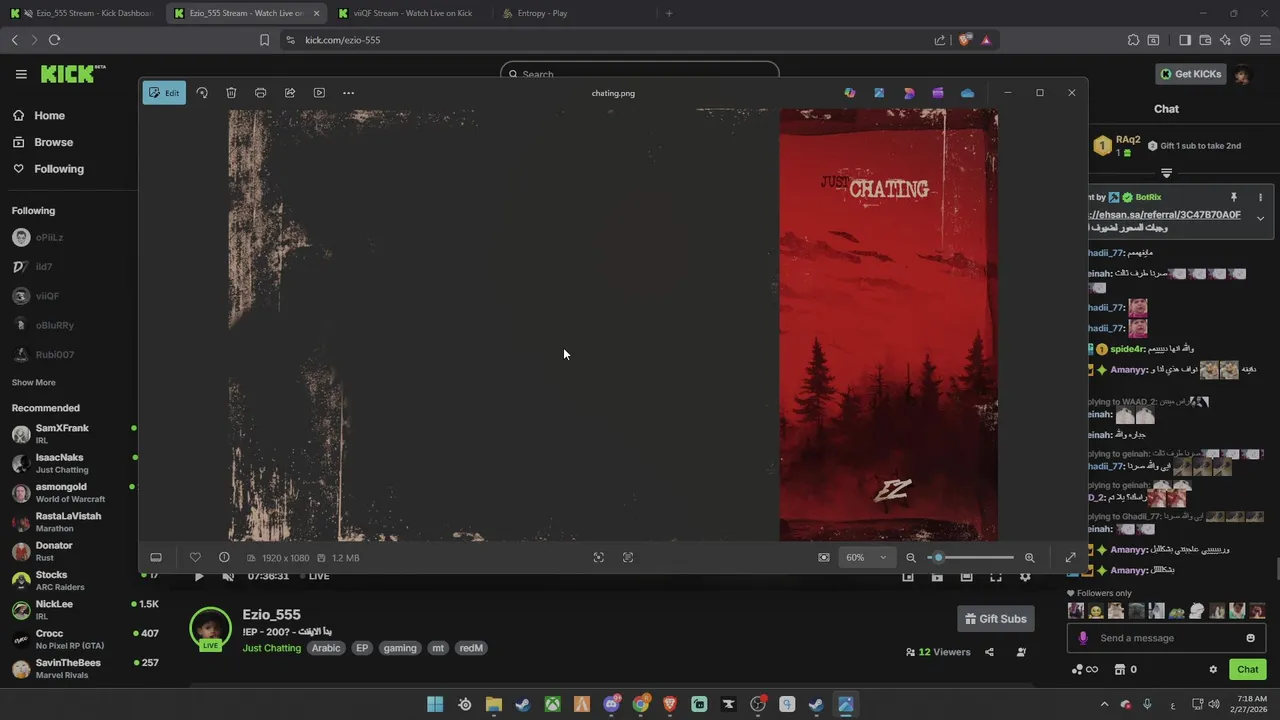The width and height of the screenshot is (1280, 720).
Task: Switch to viiQF Stream browser tab
Action: [x=413, y=13]
